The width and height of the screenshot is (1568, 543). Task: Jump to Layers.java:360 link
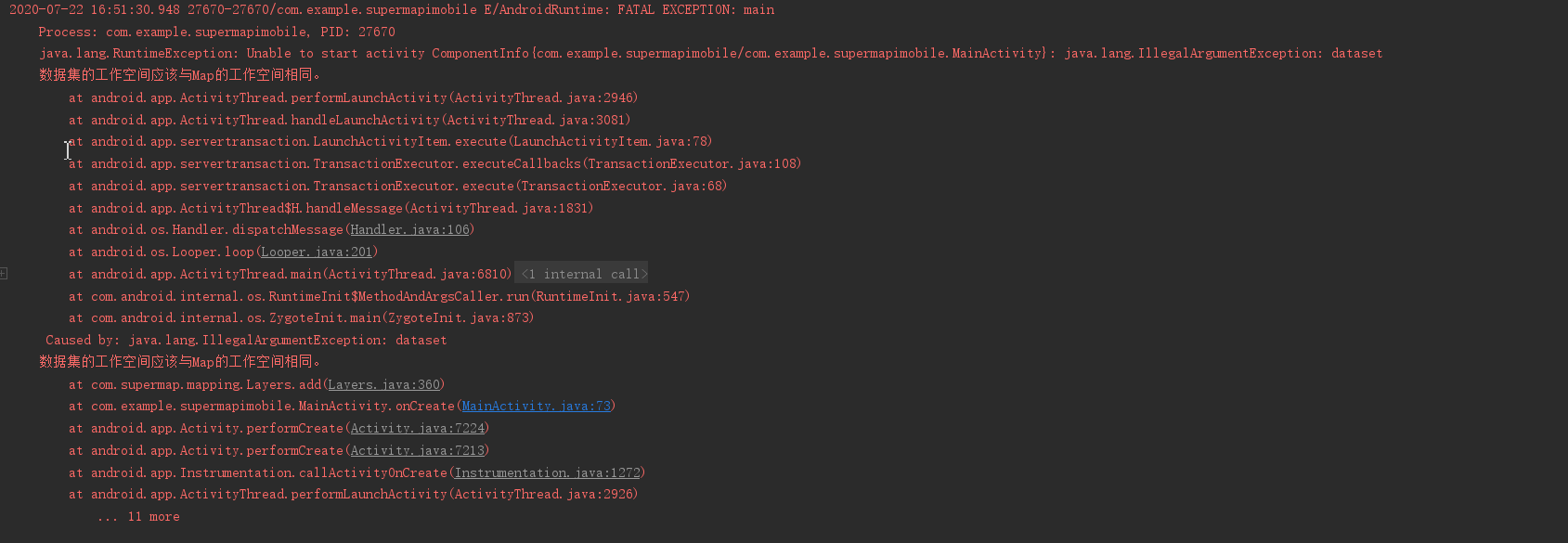point(383,384)
